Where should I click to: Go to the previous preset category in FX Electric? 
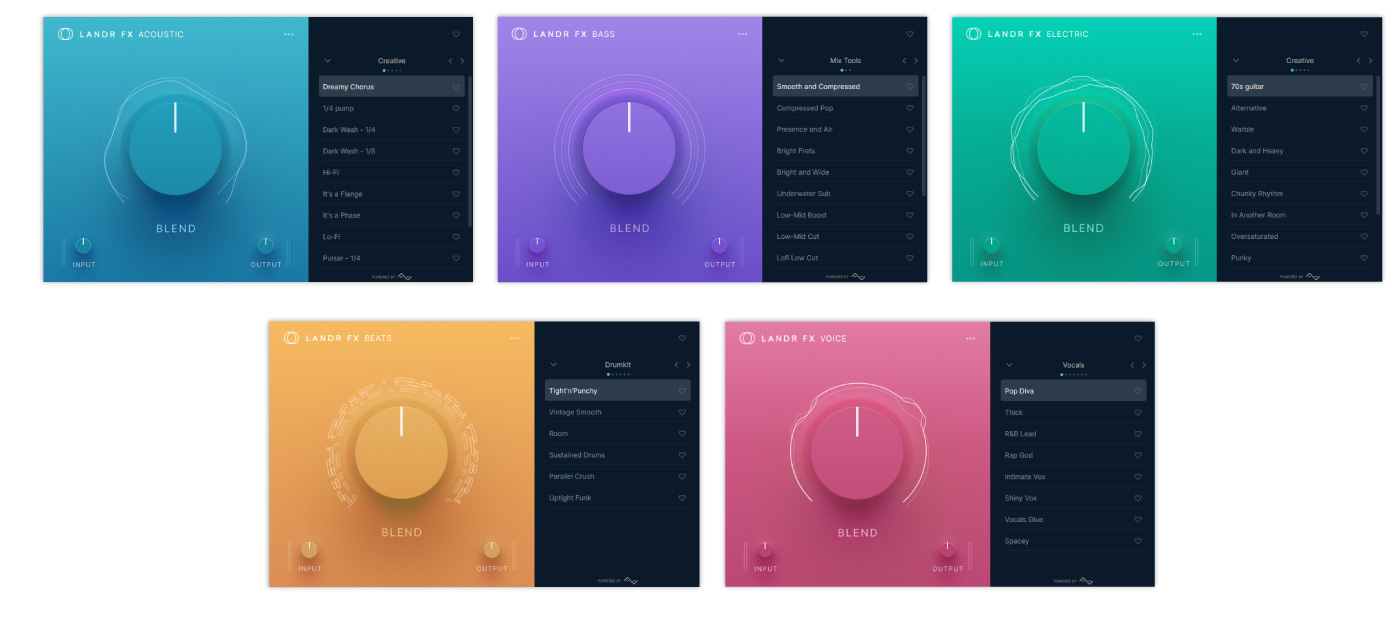pos(1358,61)
